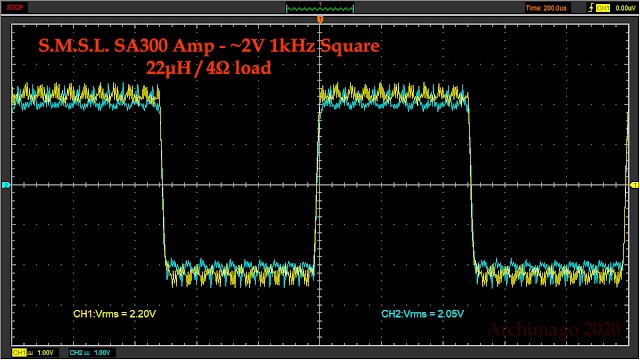Select the yellow CH1 trigger source label

pyautogui.click(x=603, y=8)
